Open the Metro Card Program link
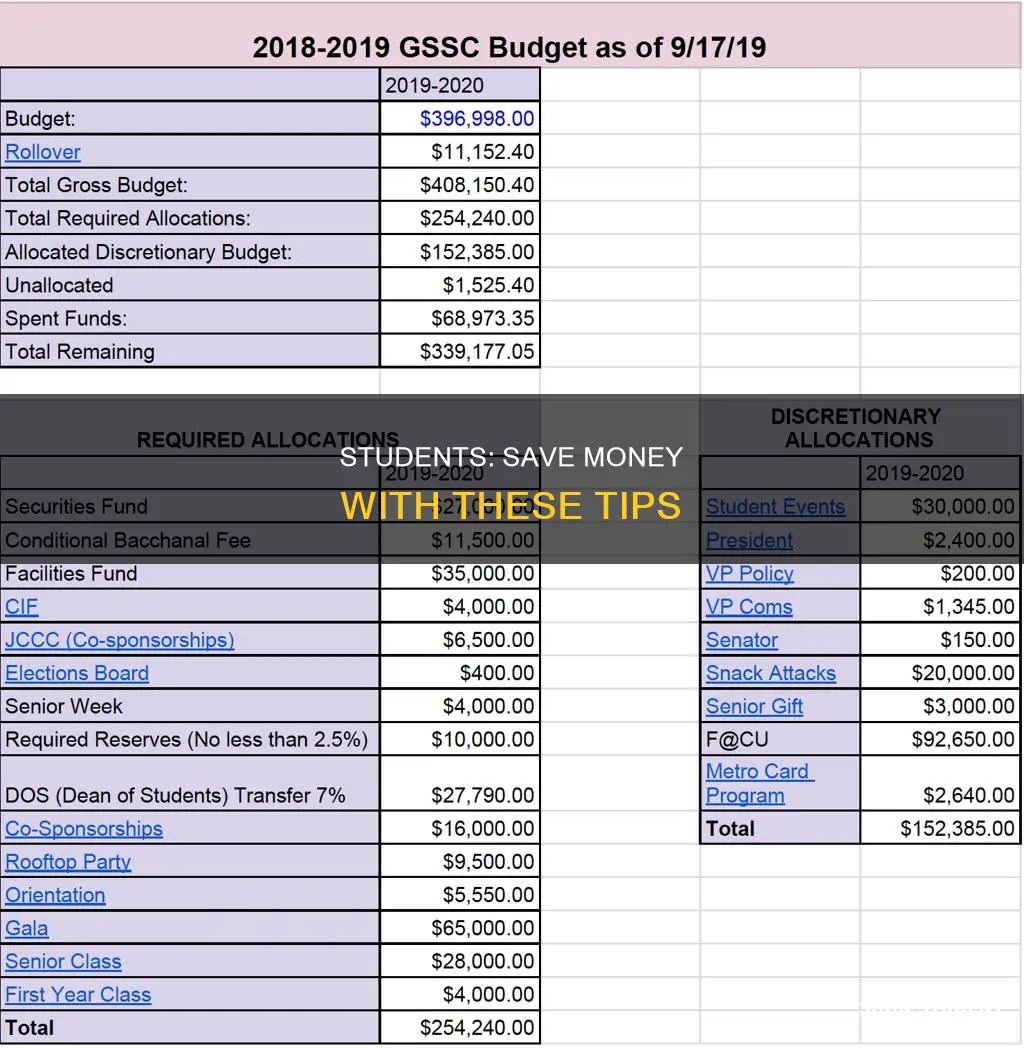Screen dimensions: 1024x1048 [760, 783]
